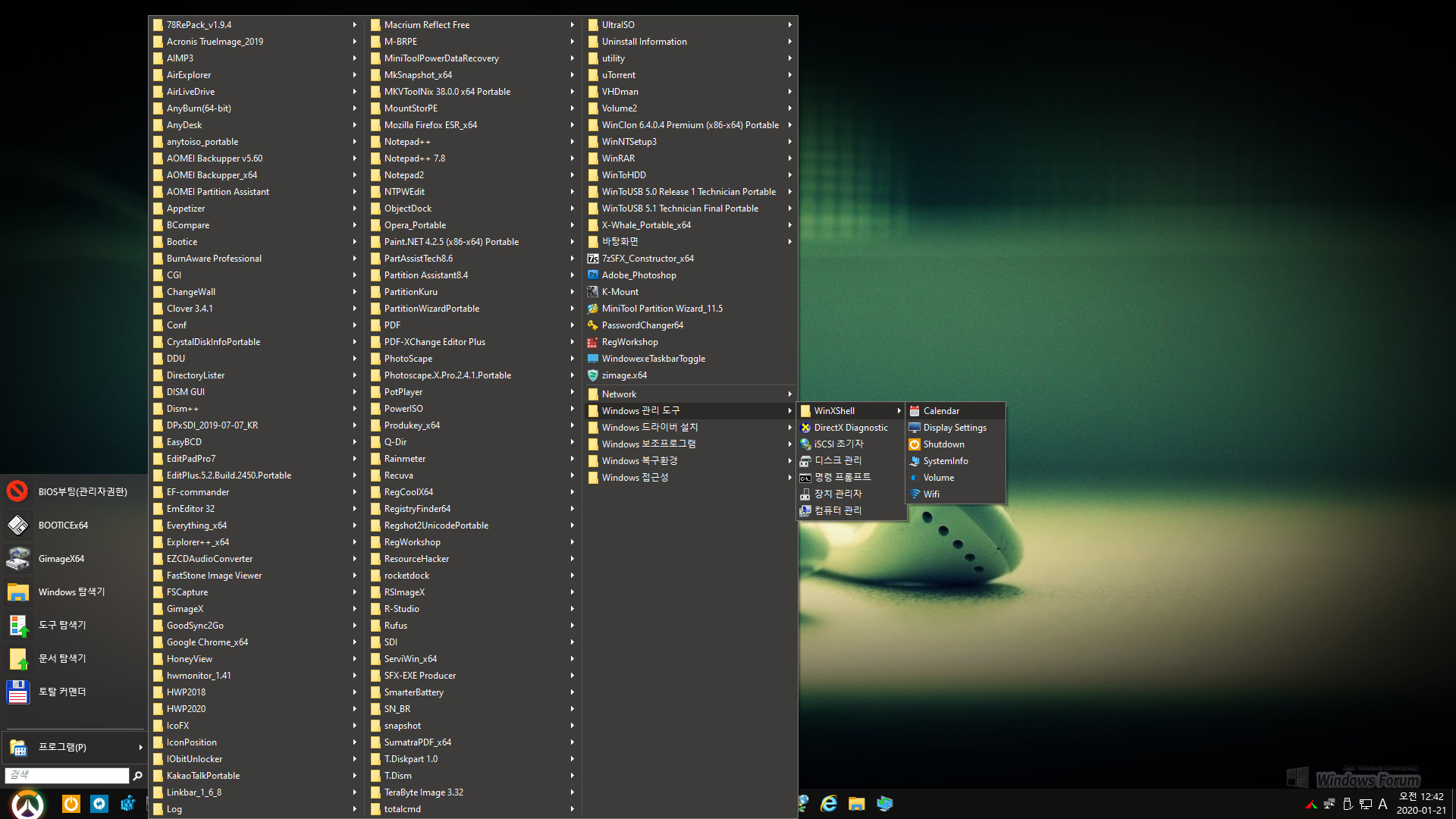This screenshot has width=1456, height=819.
Task: Open Google Chrome_x64 folder entry
Action: point(255,642)
